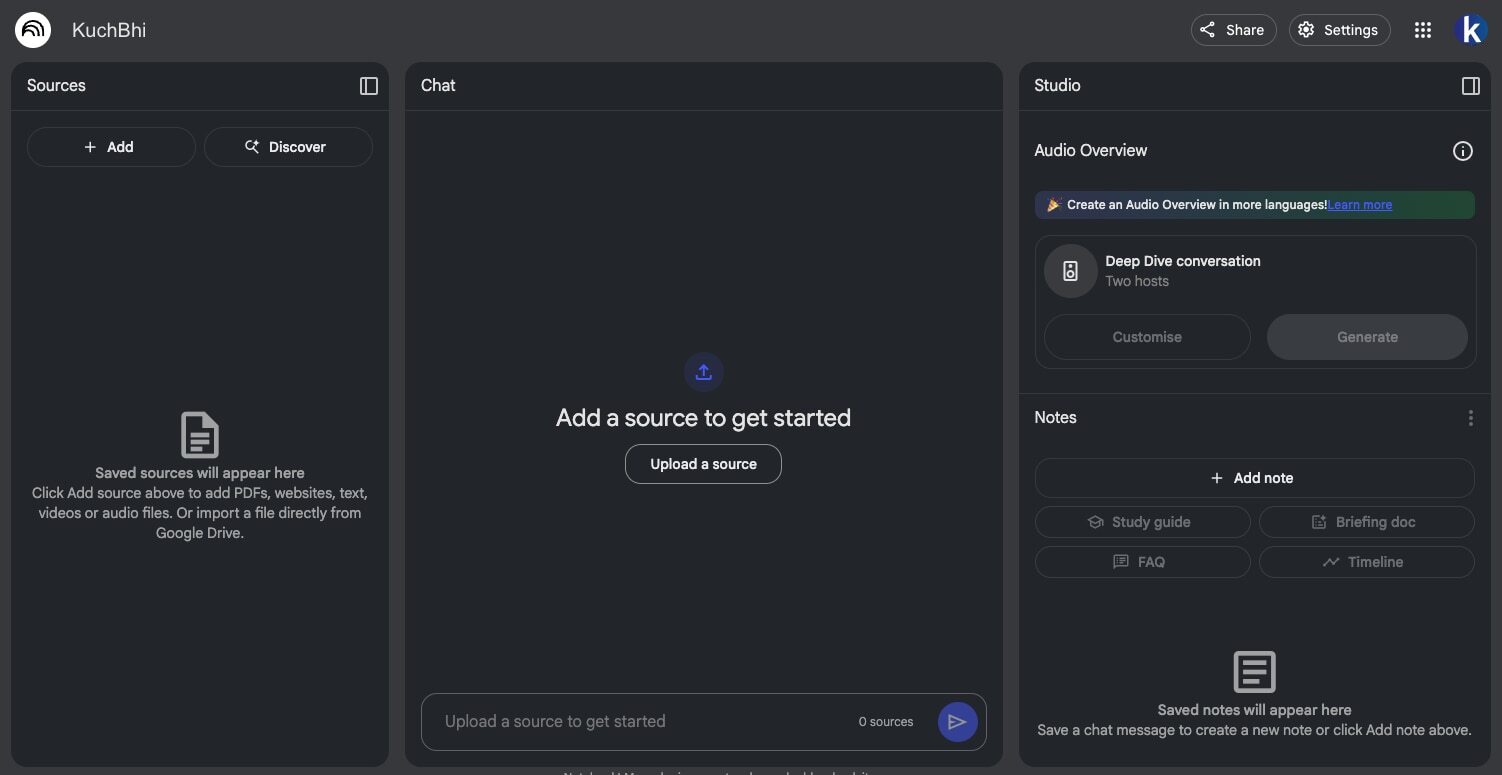Viewport: 1502px width, 775px height.
Task: Open notebook Settings
Action: click(1339, 30)
